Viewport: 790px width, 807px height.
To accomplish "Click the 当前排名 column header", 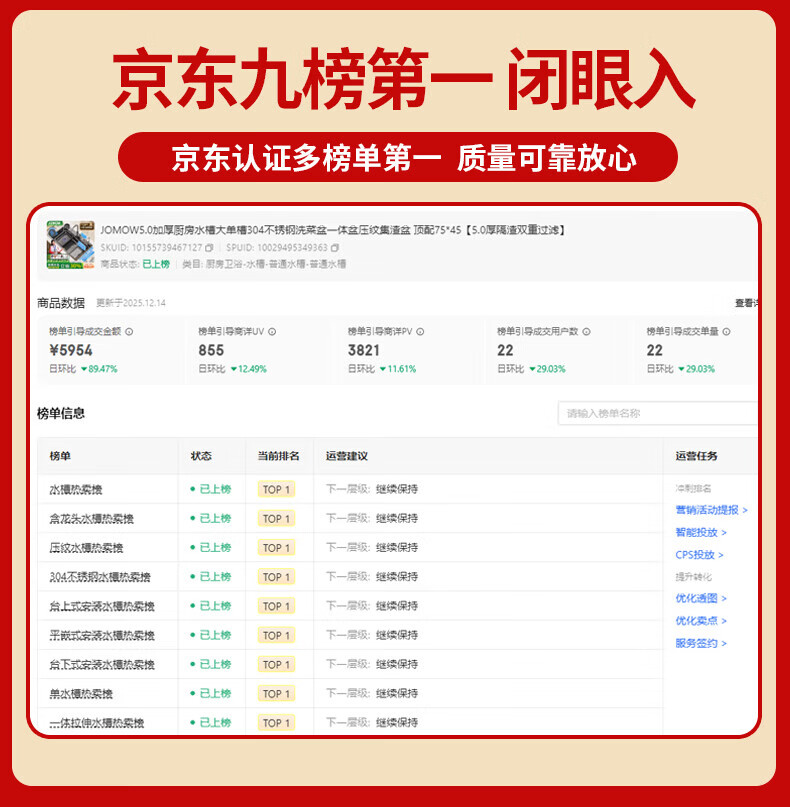I will click(x=278, y=456).
